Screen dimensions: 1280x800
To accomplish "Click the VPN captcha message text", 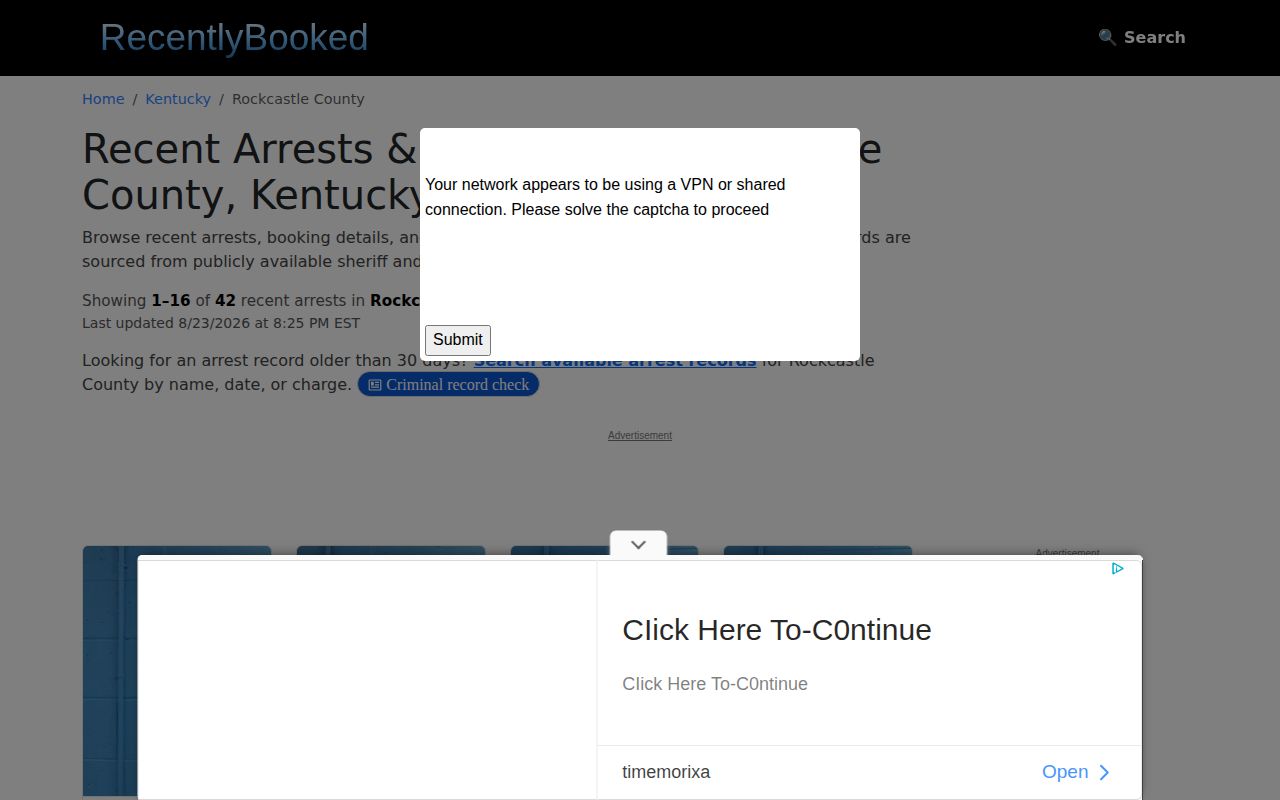I will tap(605, 197).
